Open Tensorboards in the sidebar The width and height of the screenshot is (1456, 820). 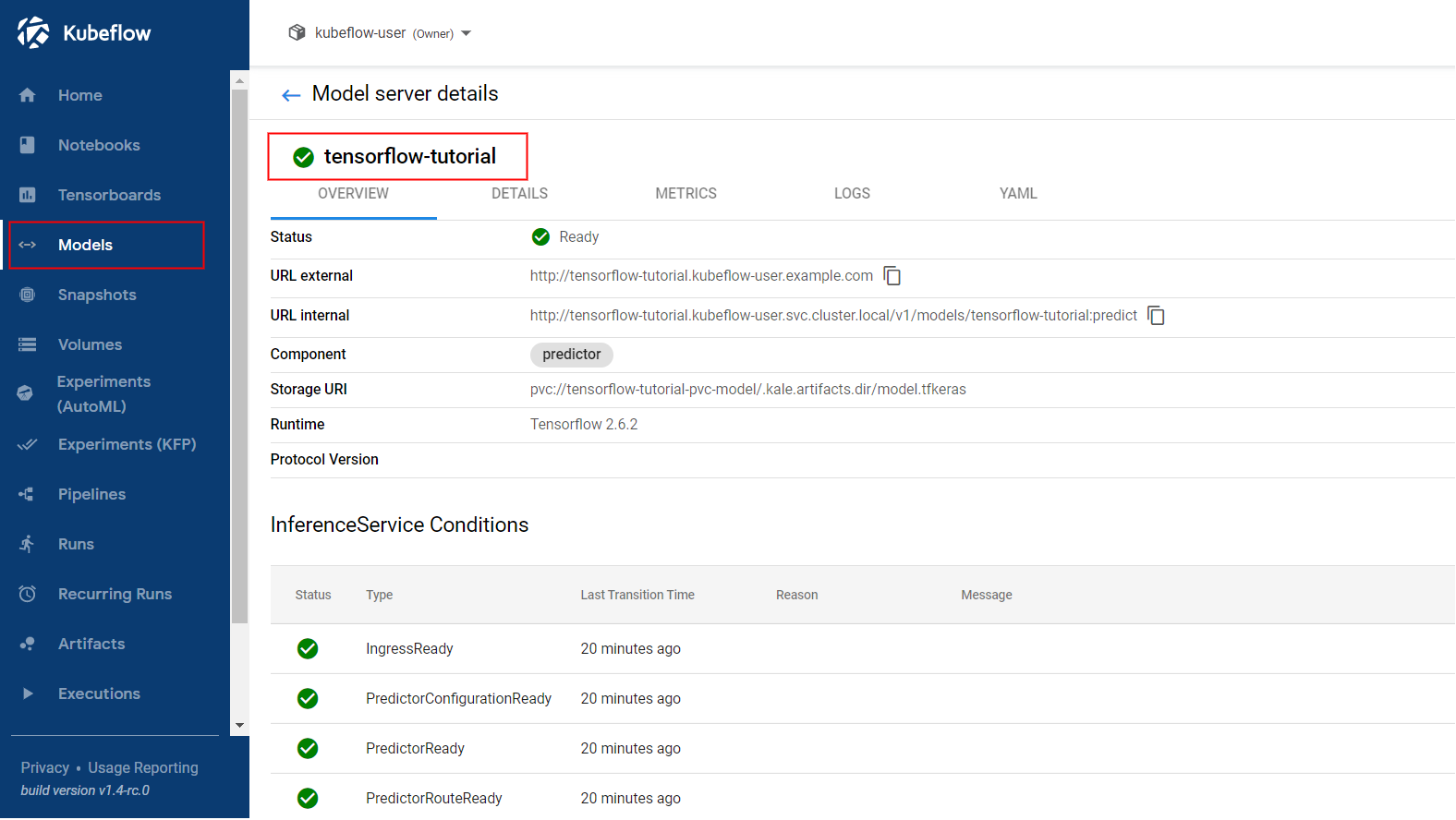tap(109, 195)
